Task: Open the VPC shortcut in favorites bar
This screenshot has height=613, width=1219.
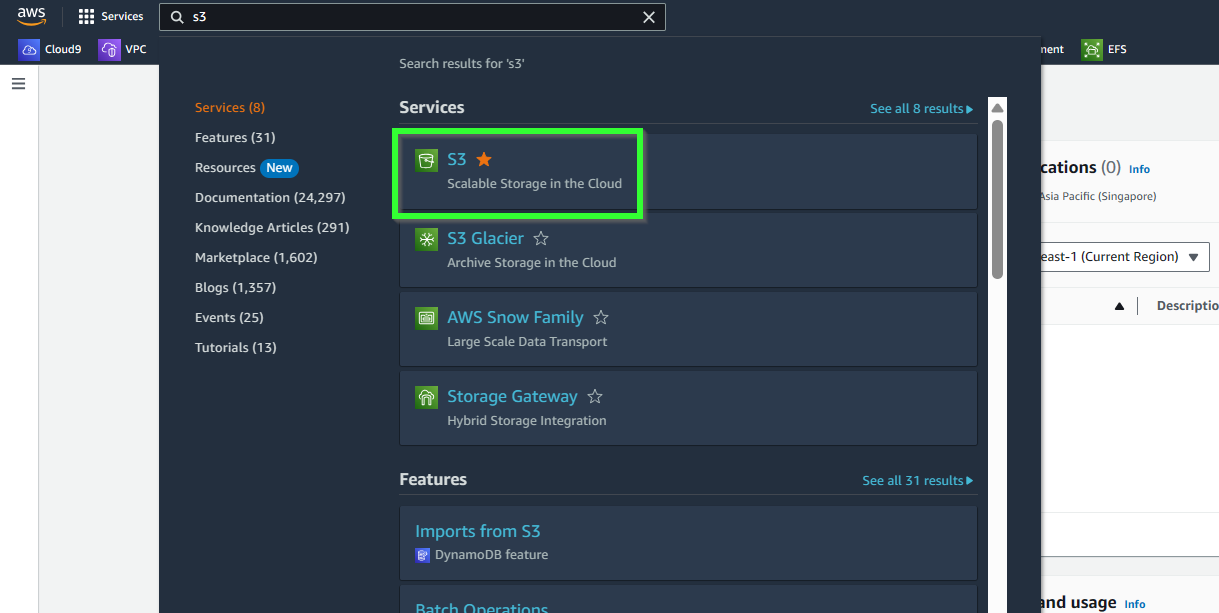Action: 122,49
